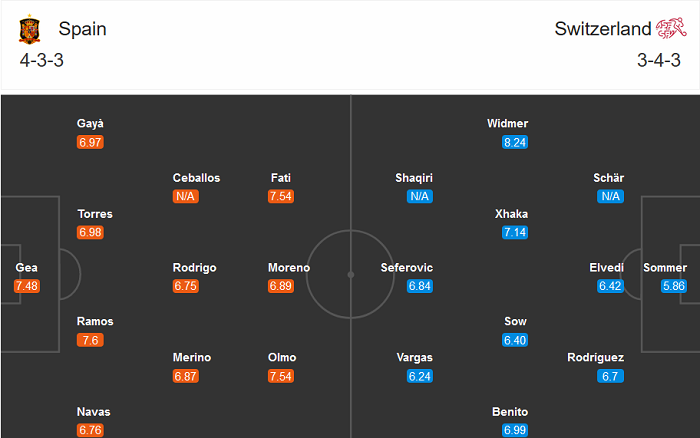The image size is (700, 438).
Task: Click Merino's 6.87 rating badge
Action: pyautogui.click(x=185, y=376)
